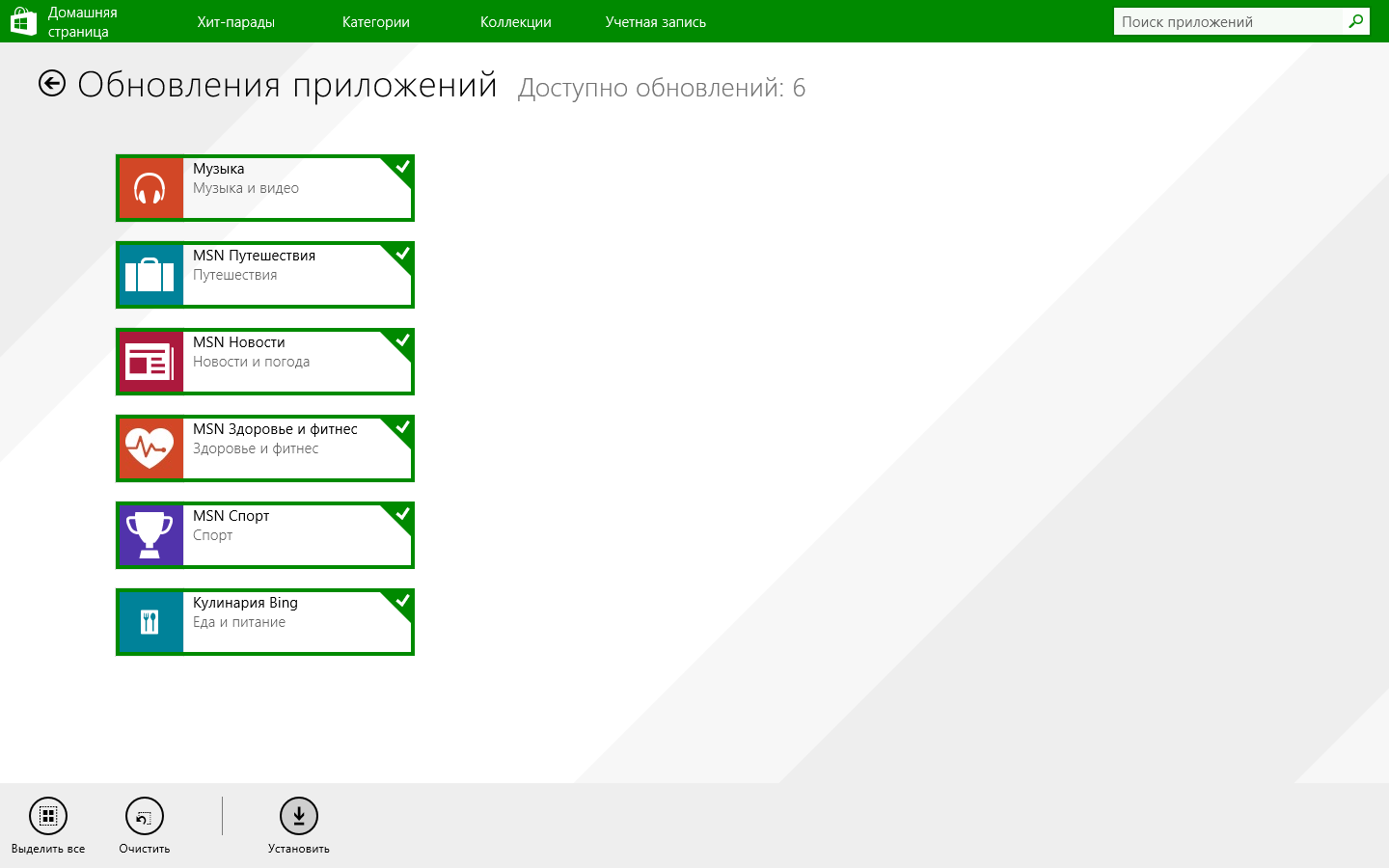Clear selection using the Очистить icon
This screenshot has height=868, width=1389.
coord(145,816)
